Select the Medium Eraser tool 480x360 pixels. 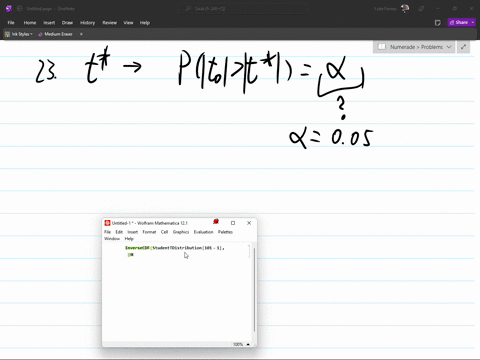tap(55, 34)
